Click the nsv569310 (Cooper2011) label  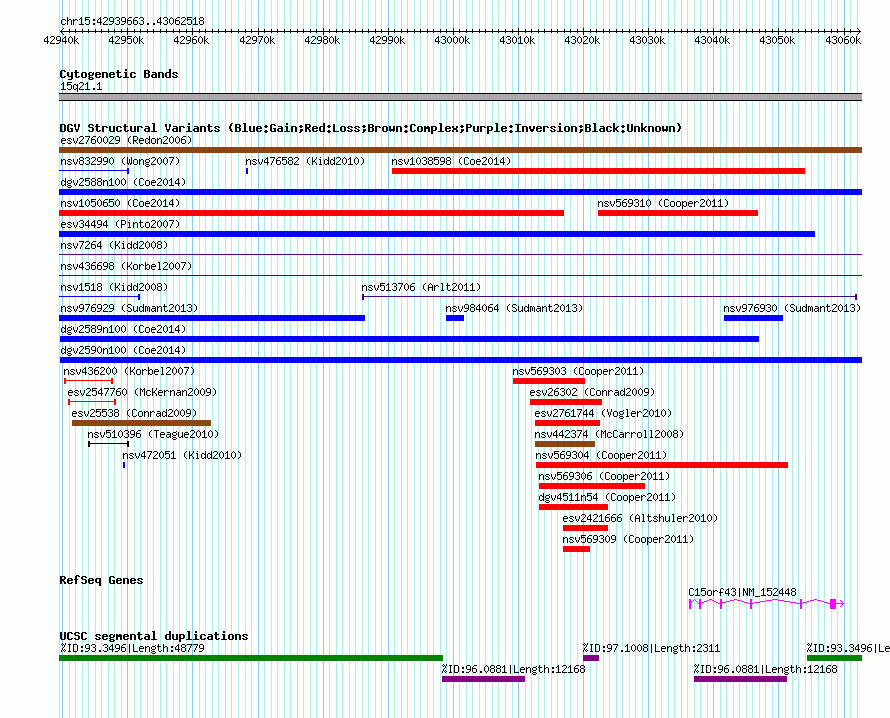[663, 203]
